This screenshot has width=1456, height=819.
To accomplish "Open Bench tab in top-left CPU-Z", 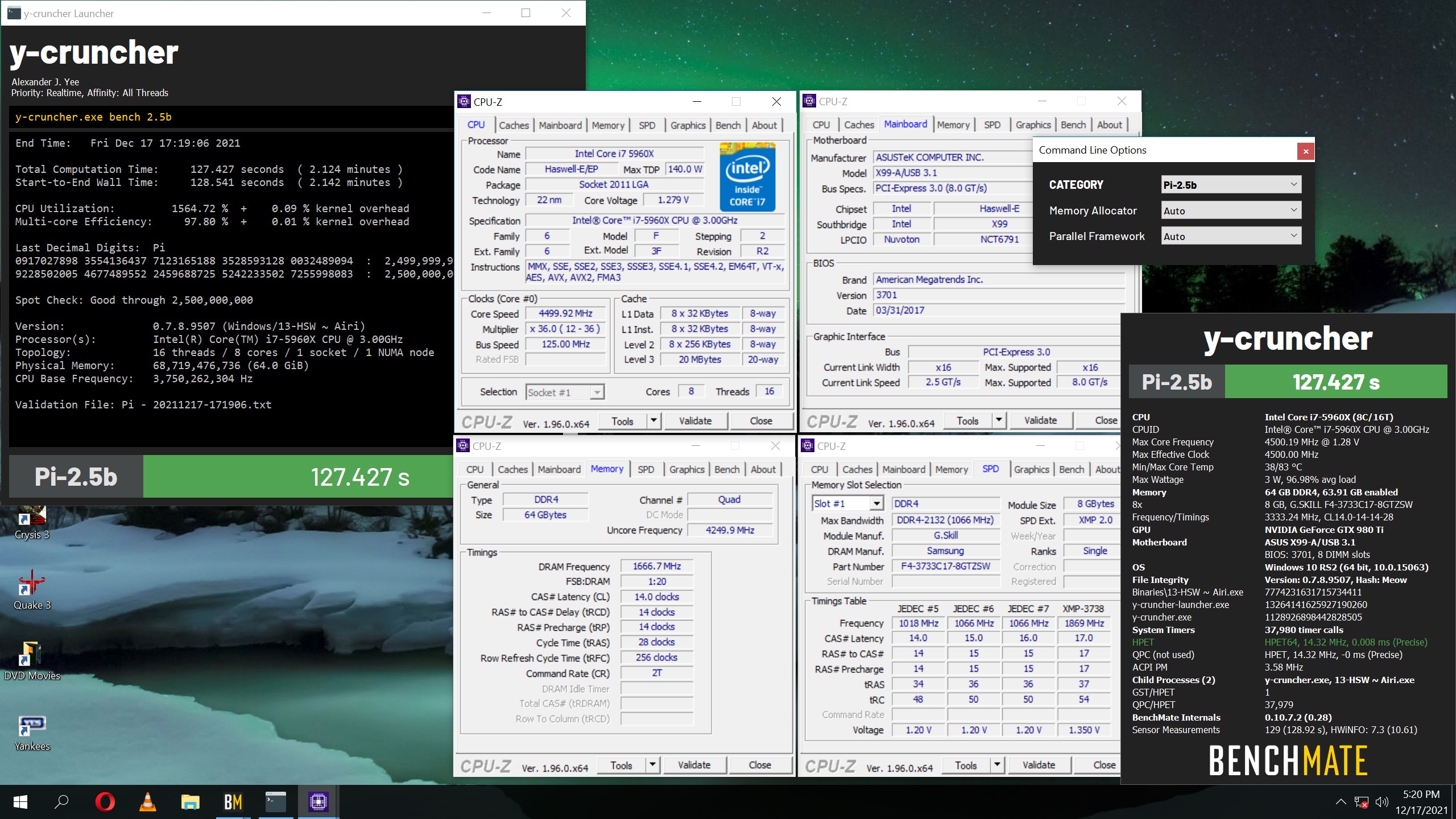I will tap(728, 125).
